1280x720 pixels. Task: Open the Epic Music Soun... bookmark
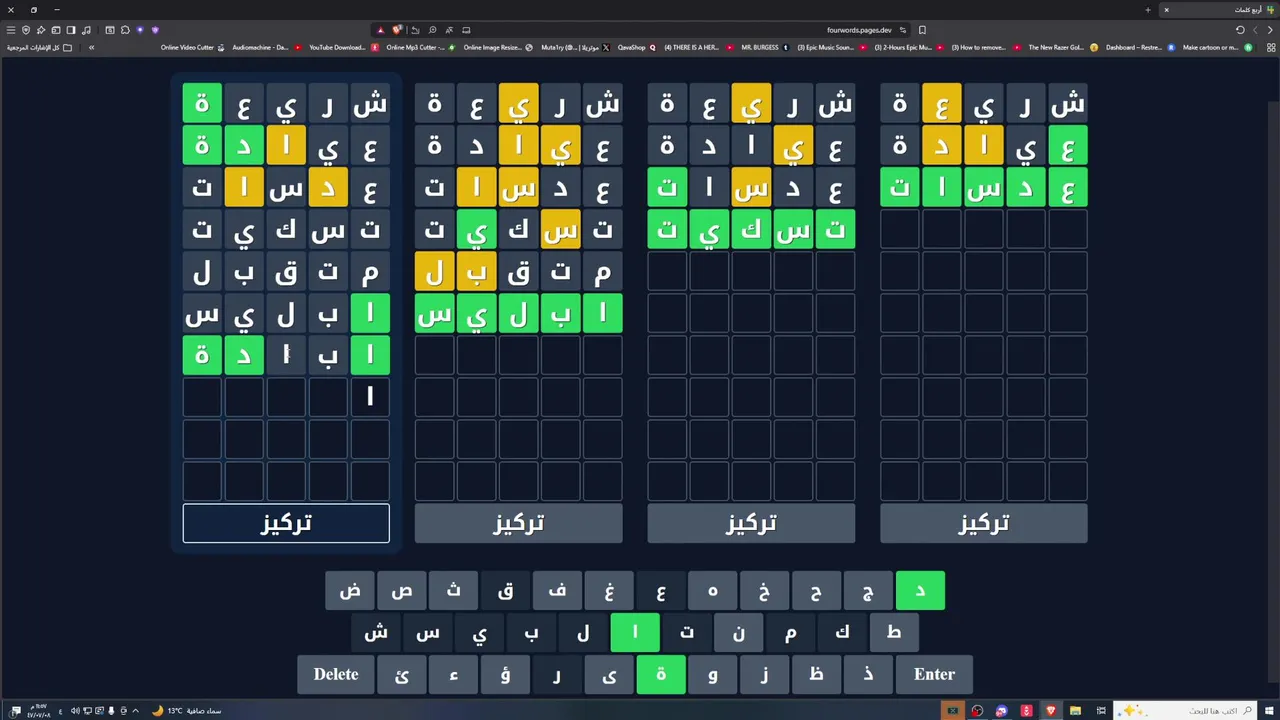[832, 47]
